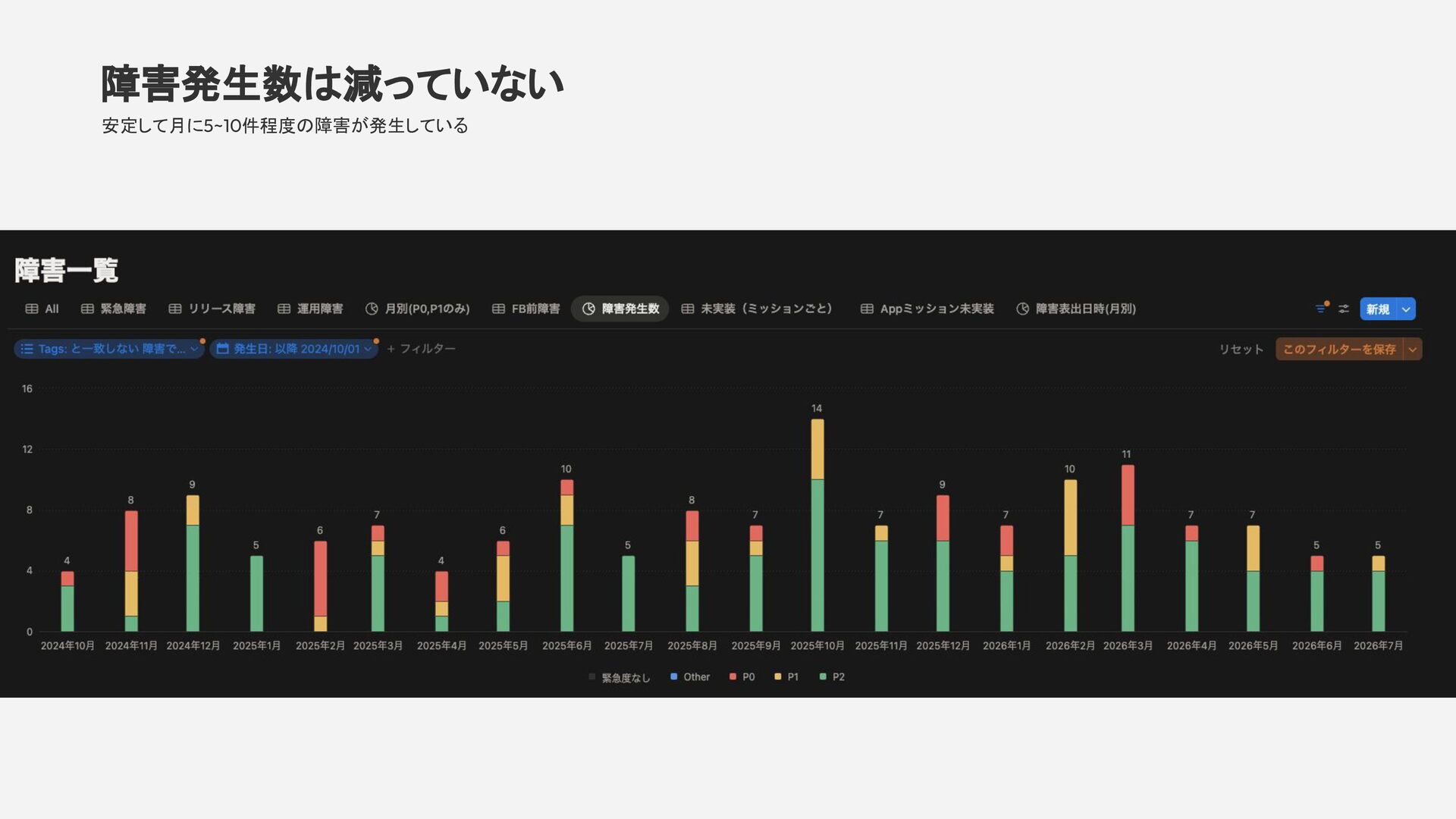Screen dimensions: 1456x819
Task: Switch to the 障害表出日時(月別) tab
Action: pos(1075,309)
